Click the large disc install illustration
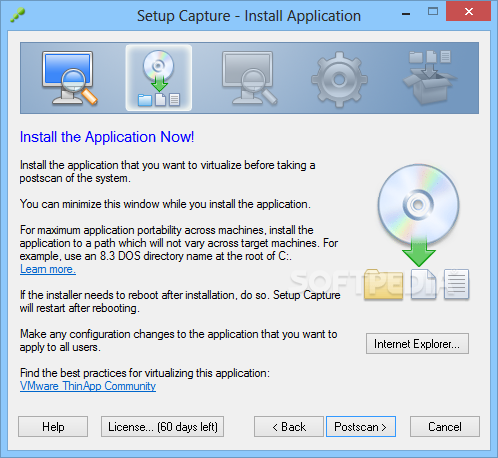The width and height of the screenshot is (498, 458). [x=418, y=232]
